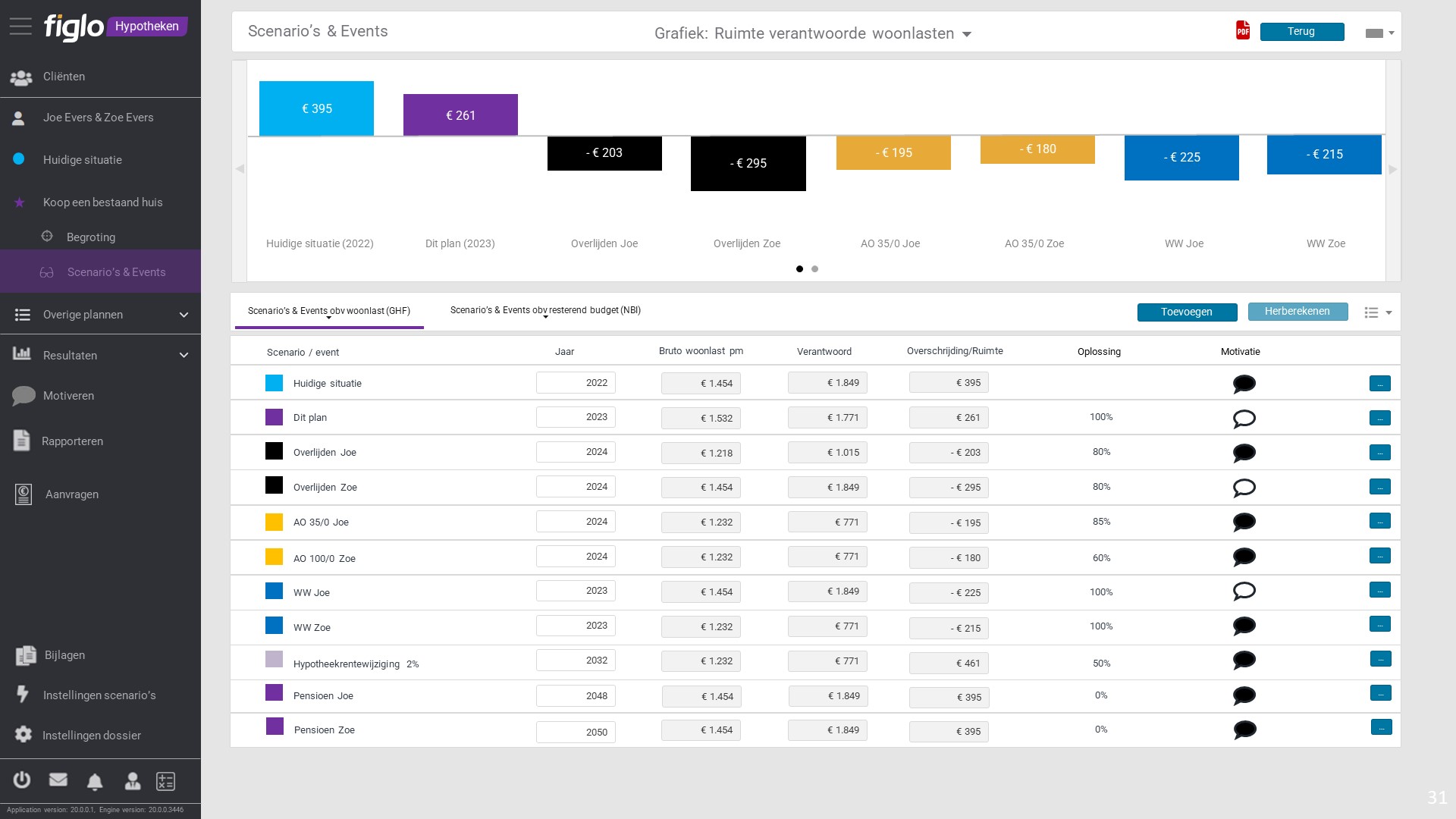Click yellow swatch of AO 35/0 Joe row

click(x=274, y=522)
